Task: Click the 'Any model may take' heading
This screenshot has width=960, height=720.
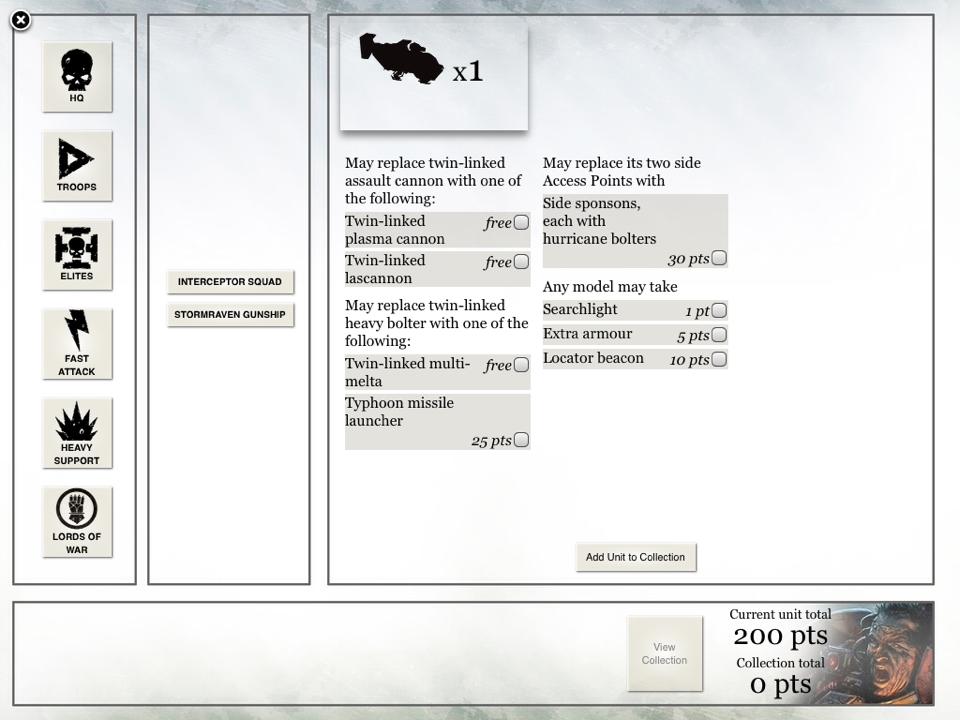Action: [610, 287]
